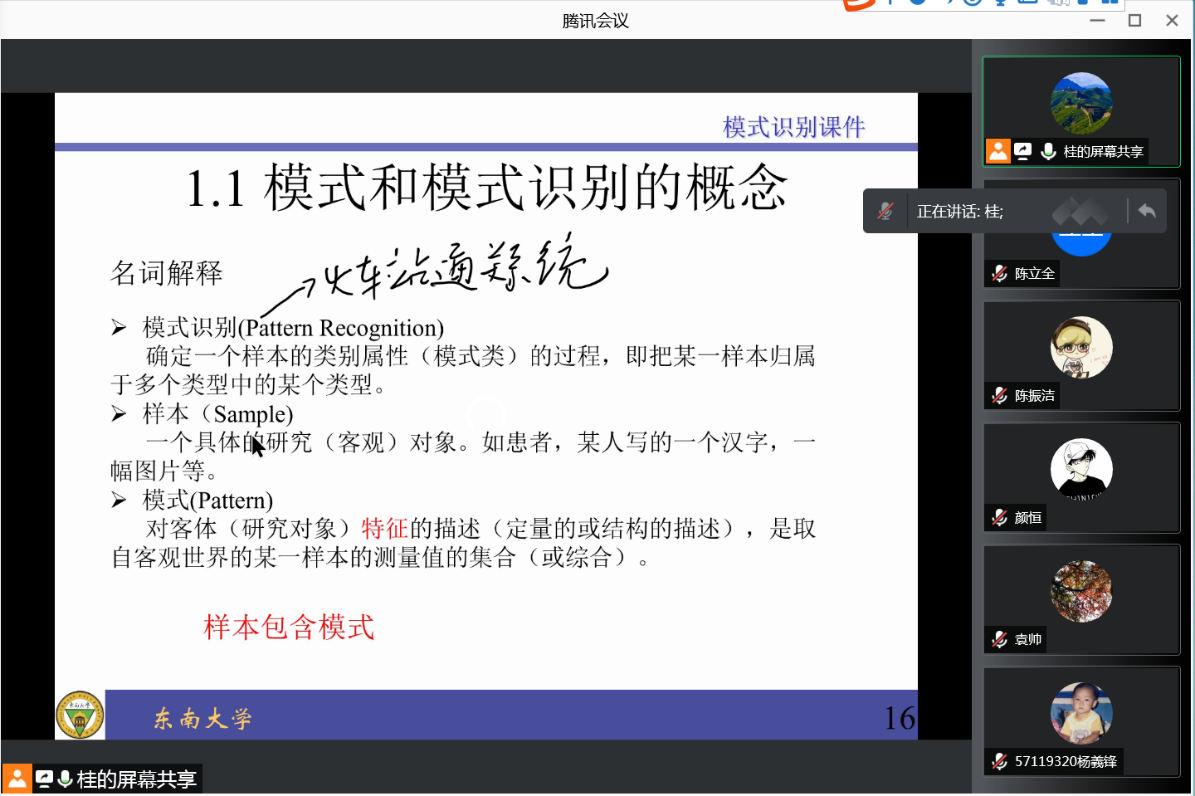1195x796 pixels.
Task: Click the 东南大学 emblem on slide
Action: tap(80, 714)
